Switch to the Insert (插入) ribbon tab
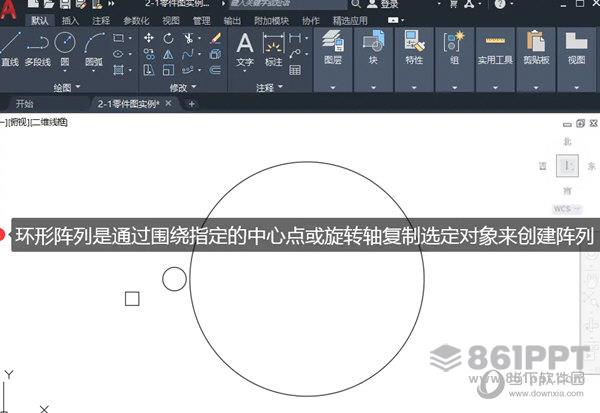 tap(70, 20)
